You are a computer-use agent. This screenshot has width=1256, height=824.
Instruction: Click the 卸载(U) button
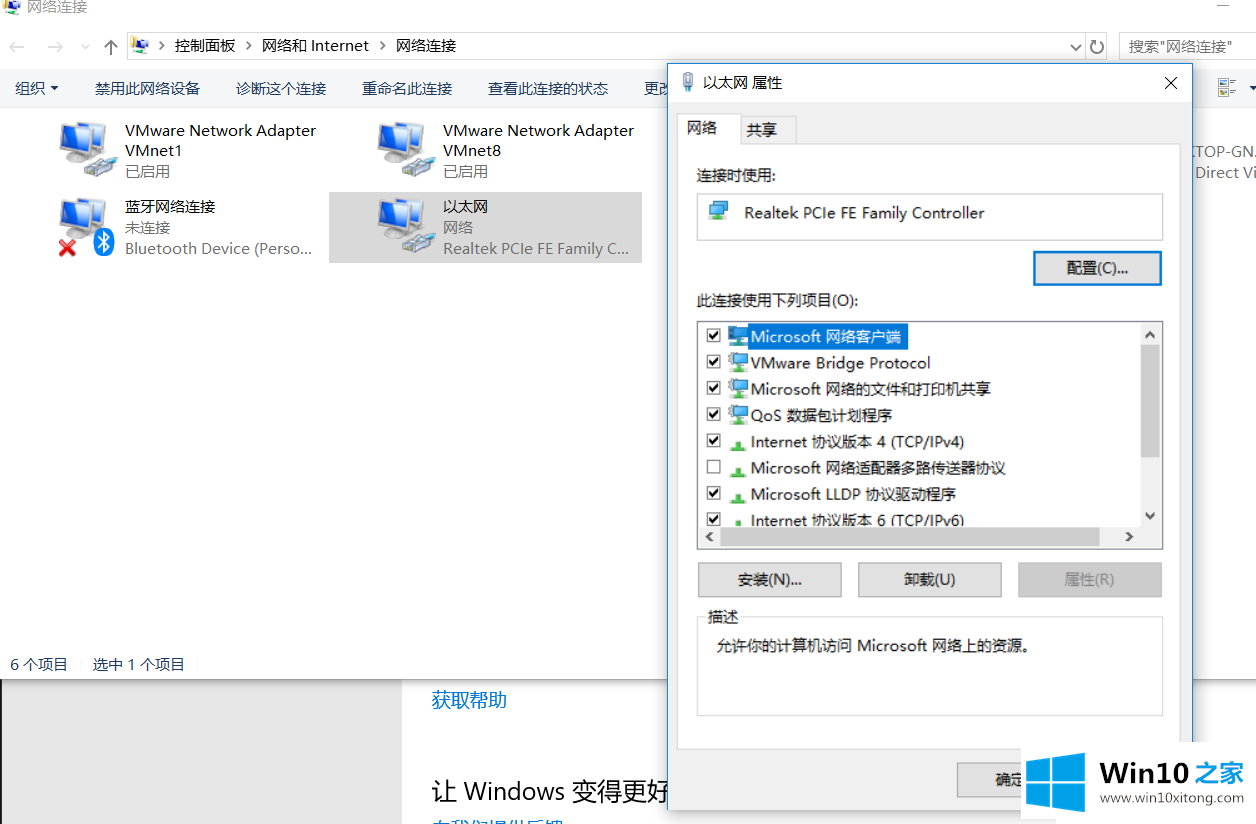930,580
